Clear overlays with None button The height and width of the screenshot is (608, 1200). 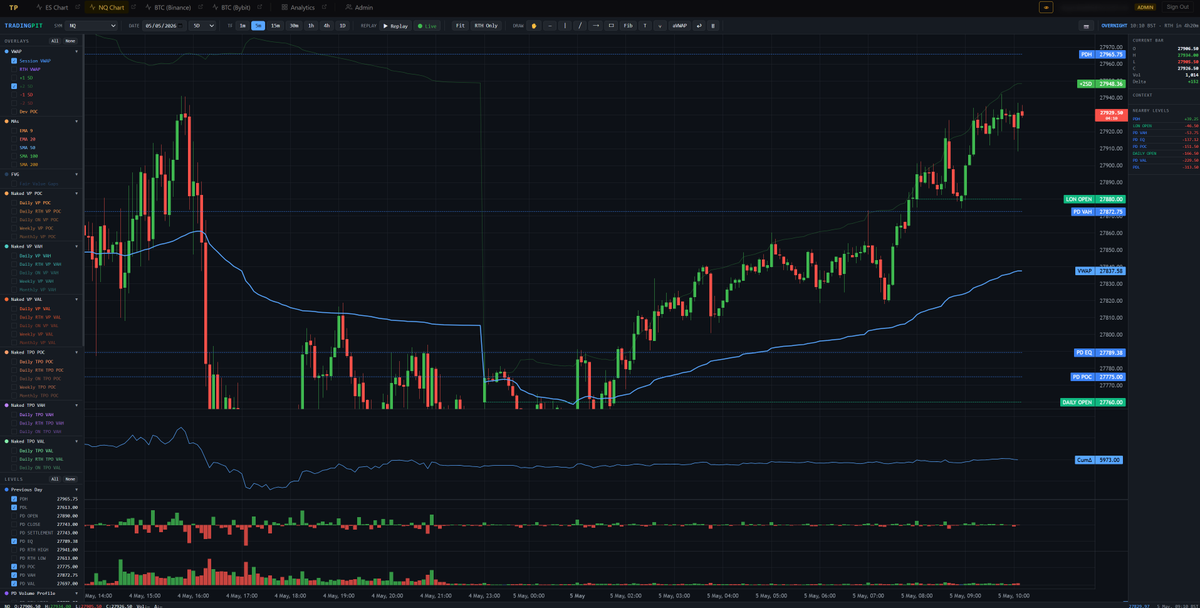(70, 41)
